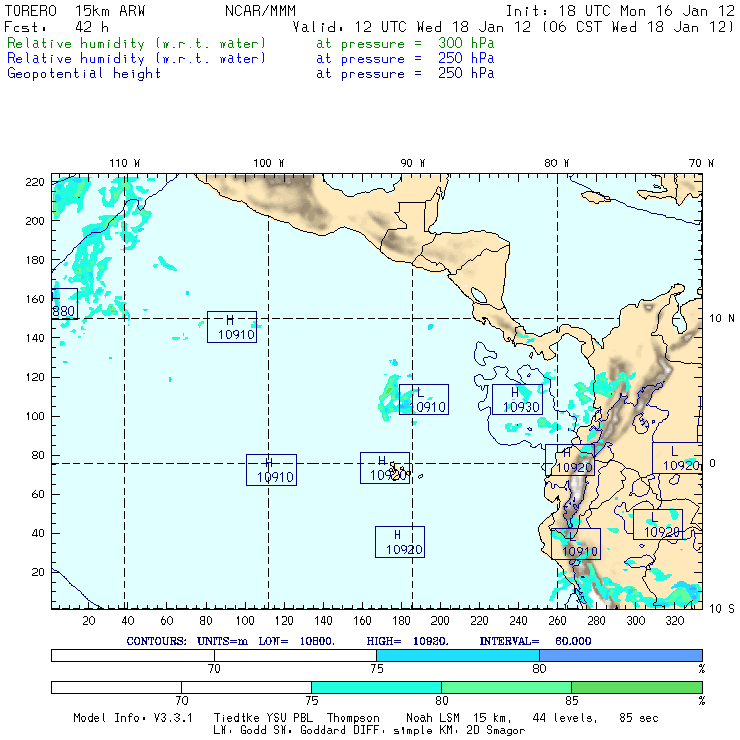Click the 'L 10920' box at the right edge on the equator
This screenshot has width=740, height=740.
coord(677,458)
